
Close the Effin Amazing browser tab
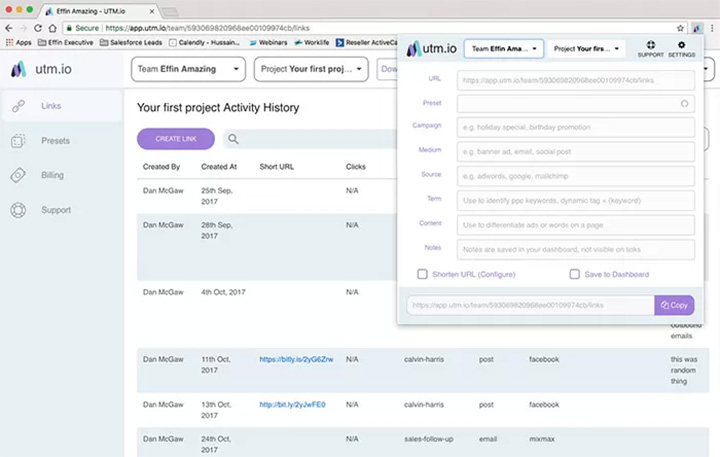(152, 11)
